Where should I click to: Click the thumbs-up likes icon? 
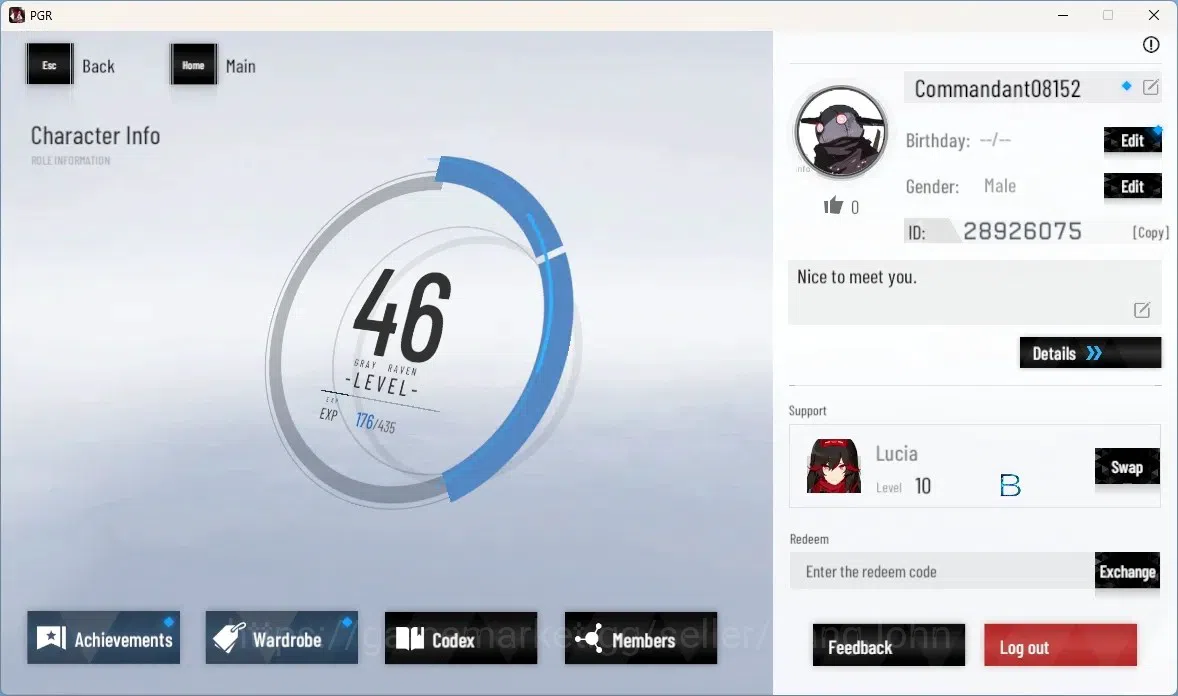[833, 205]
